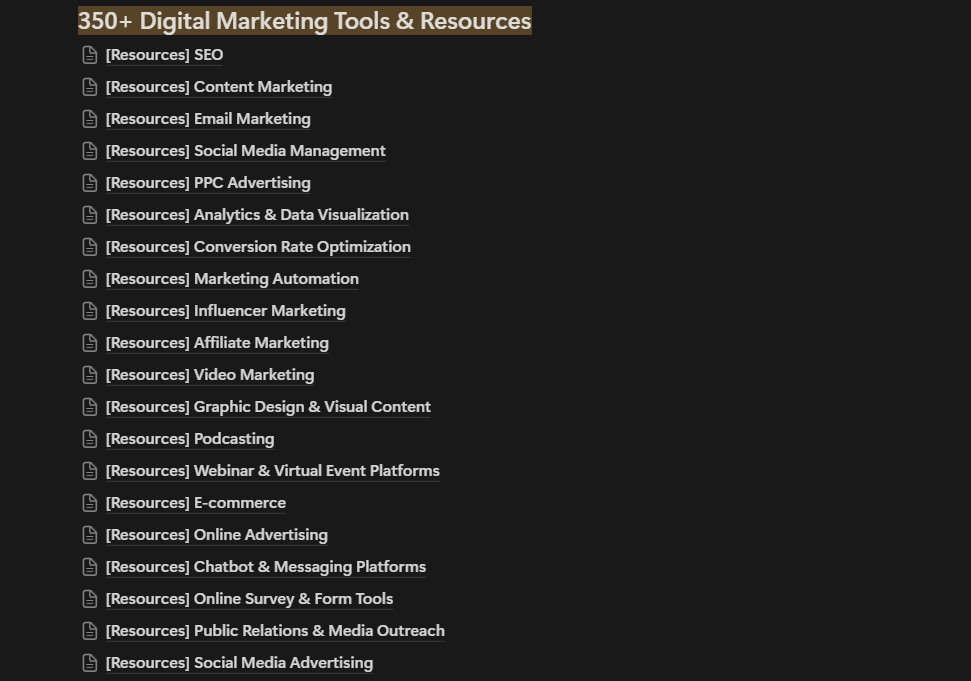Click the page icon beside E-commerce
Viewport: 971px width, 681px height.
(90, 503)
